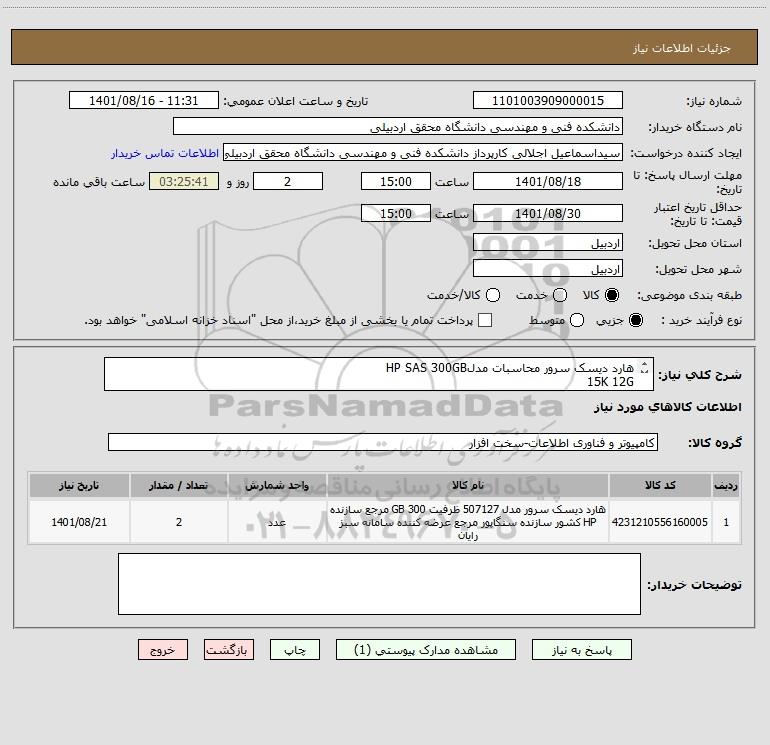The image size is (770, 745).
Task: Click the unit عدد cell
Action: [277, 522]
